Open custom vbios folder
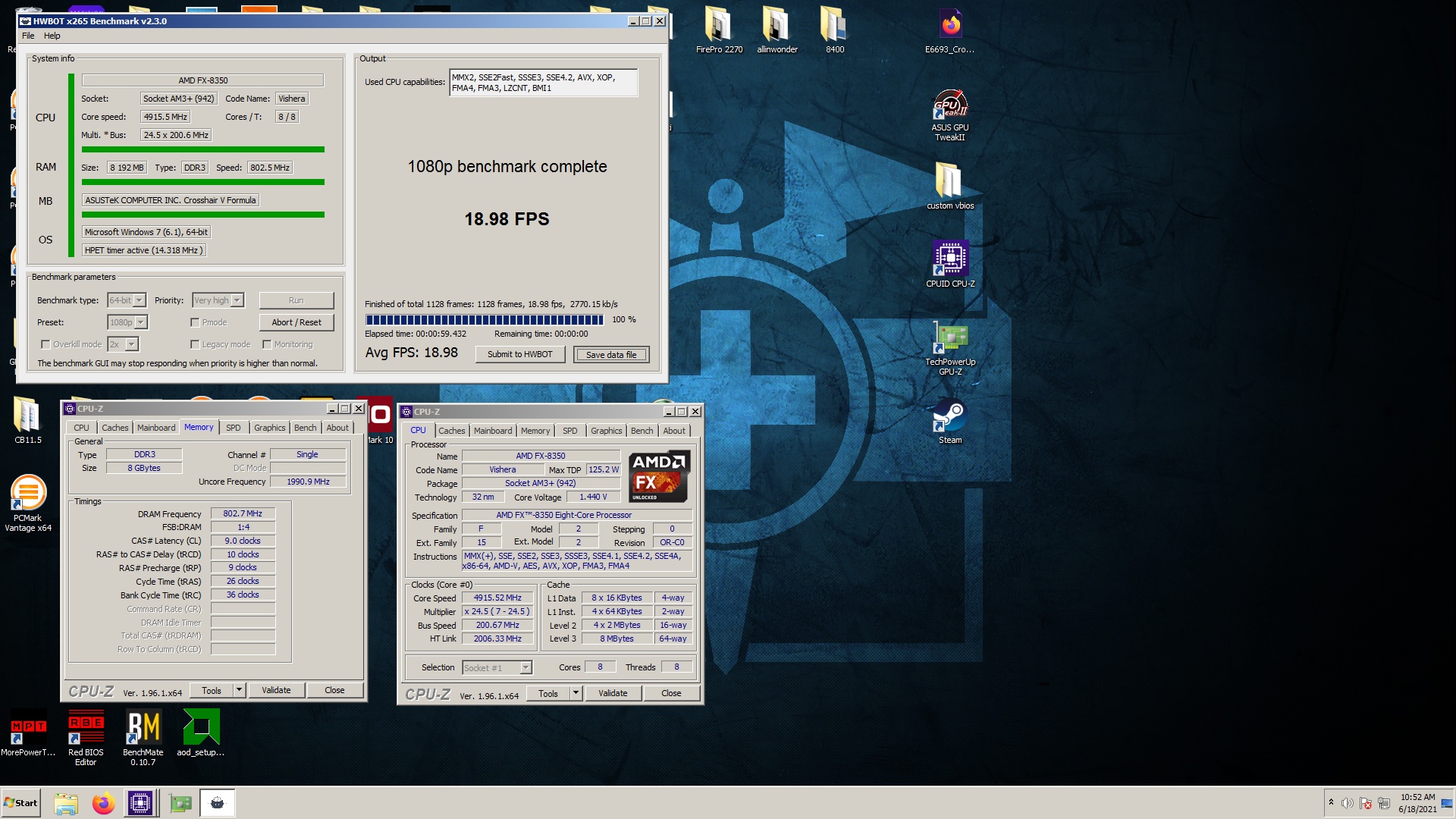Viewport: 1456px width, 819px height. pos(949,187)
